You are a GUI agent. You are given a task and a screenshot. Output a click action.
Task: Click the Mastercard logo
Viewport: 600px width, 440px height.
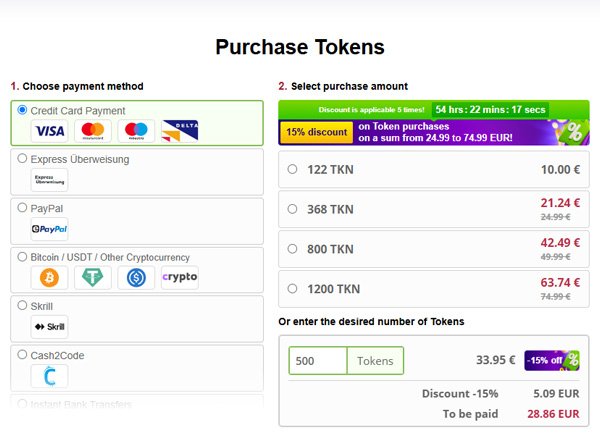pos(93,131)
